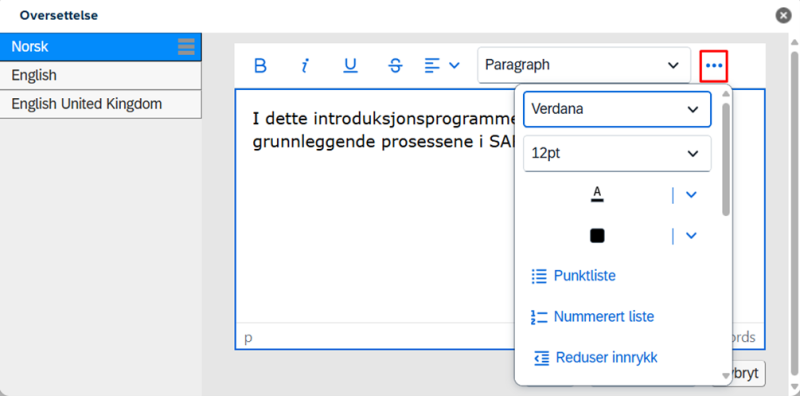The height and width of the screenshot is (396, 800).
Task: Select the English language row
Action: (x=101, y=76)
